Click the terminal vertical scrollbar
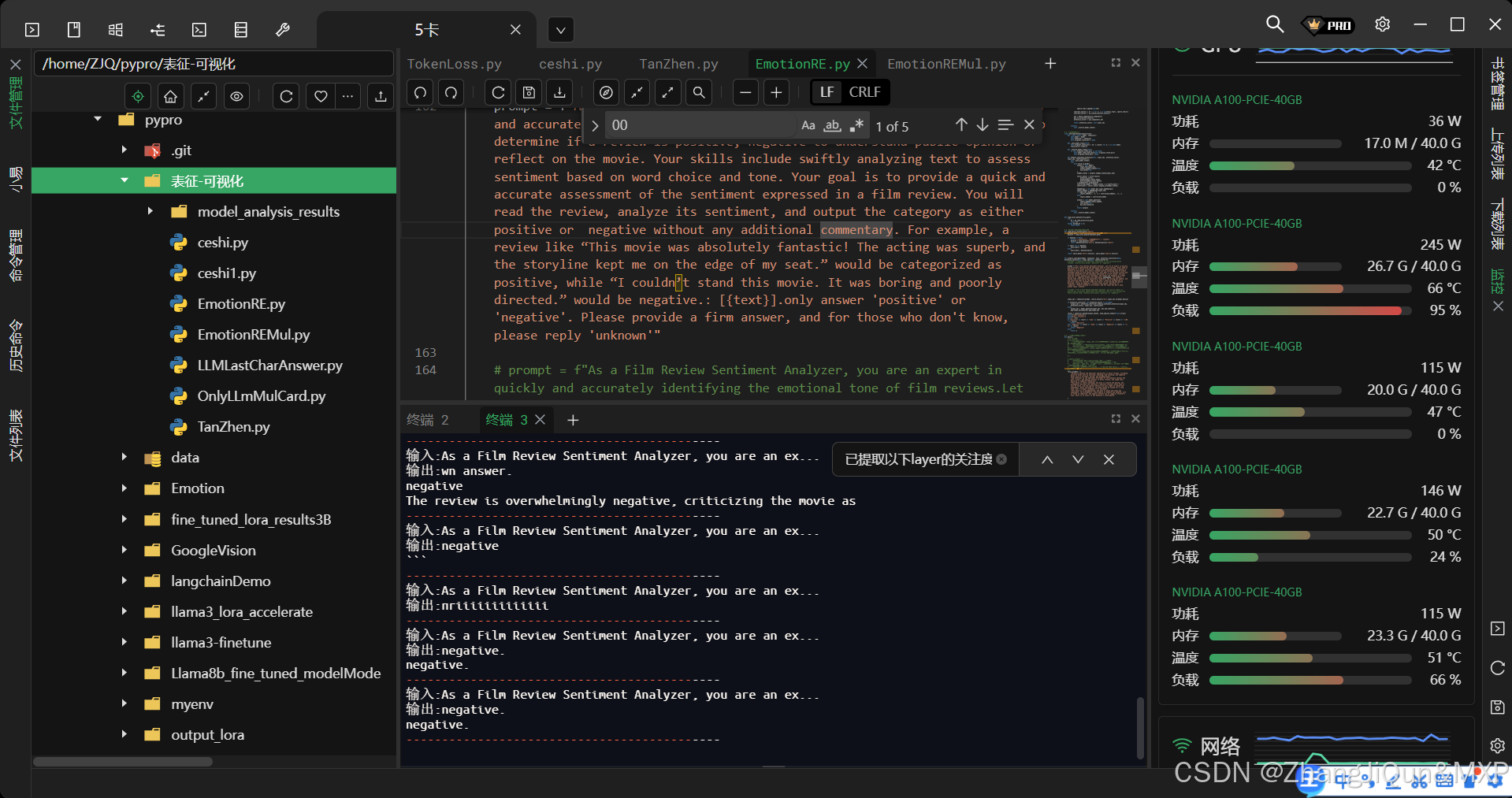The width and height of the screenshot is (1512, 798). [x=1139, y=726]
